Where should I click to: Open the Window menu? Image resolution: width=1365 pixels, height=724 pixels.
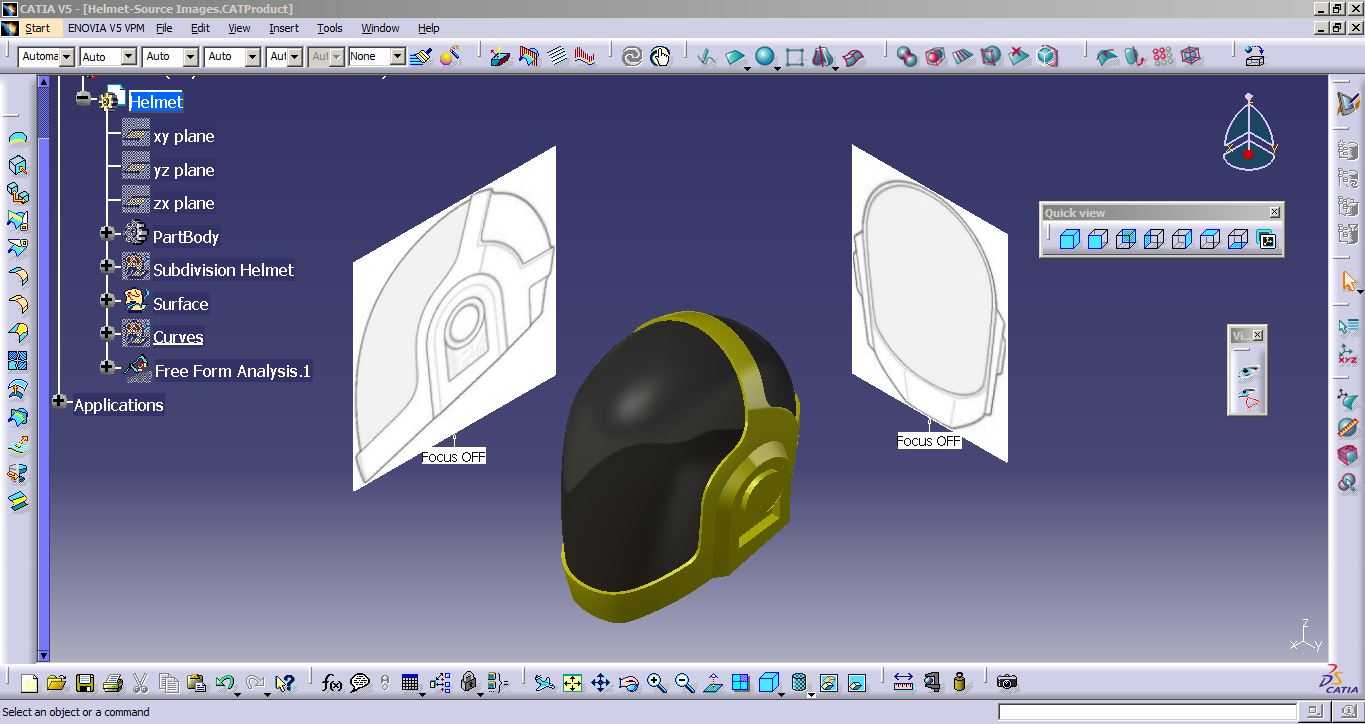tap(380, 28)
